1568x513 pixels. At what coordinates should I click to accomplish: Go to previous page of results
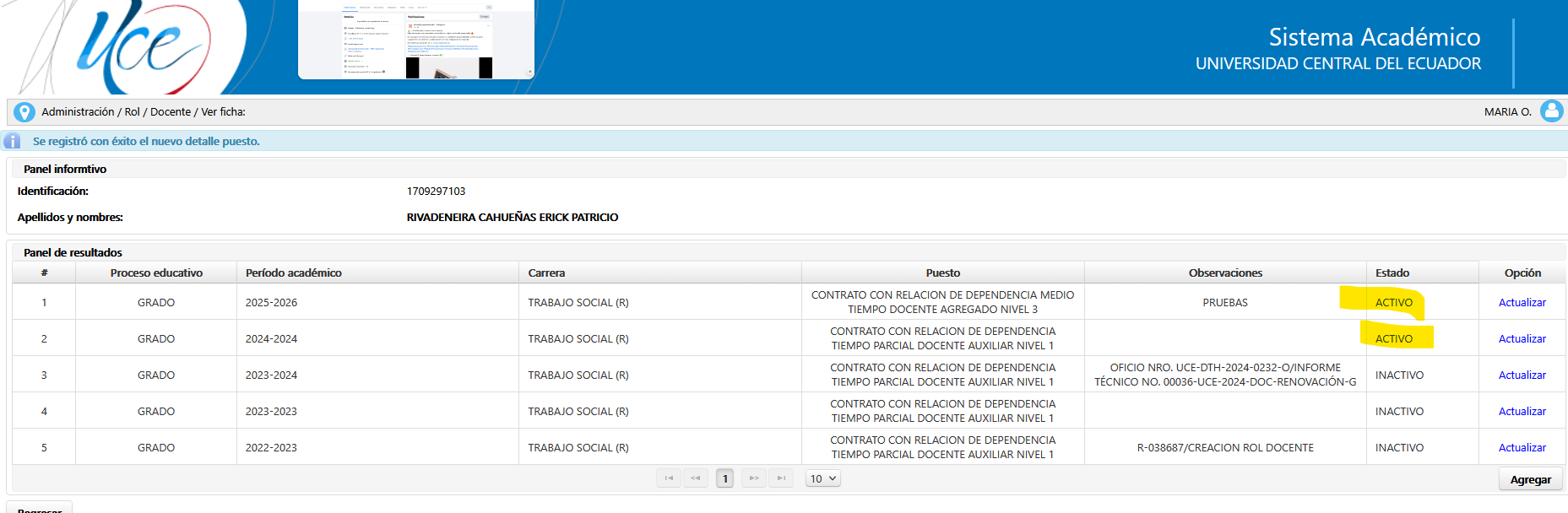tap(696, 478)
